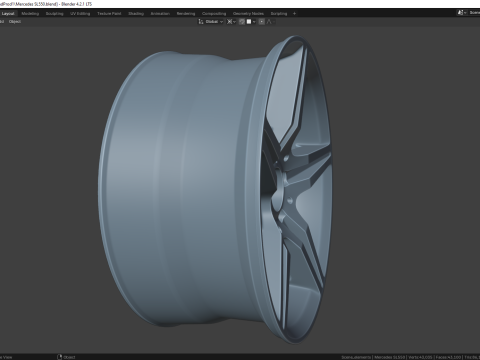Open the Sculpting workspace tab
Viewport: 480px width, 360px height.
(54, 14)
